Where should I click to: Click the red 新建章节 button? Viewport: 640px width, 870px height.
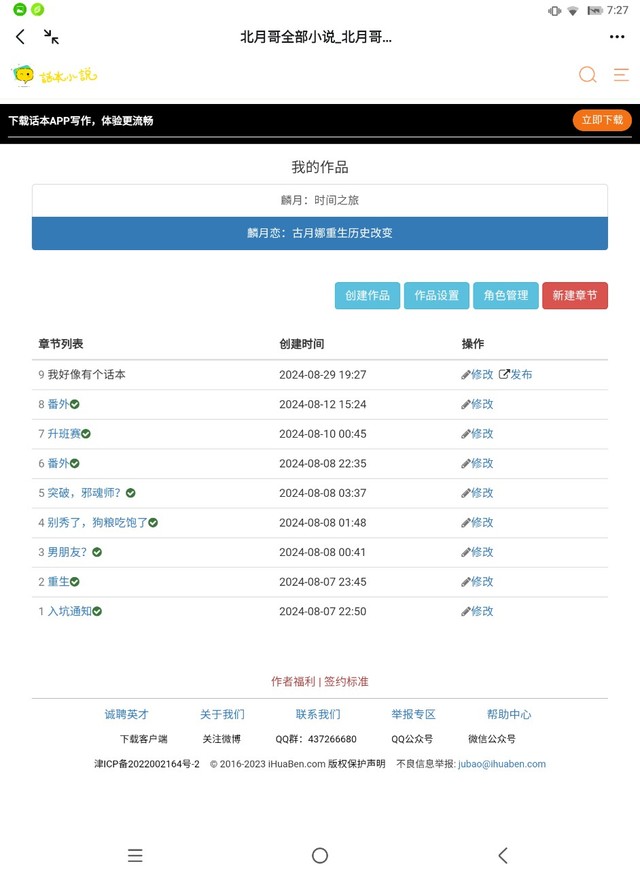(x=575, y=296)
